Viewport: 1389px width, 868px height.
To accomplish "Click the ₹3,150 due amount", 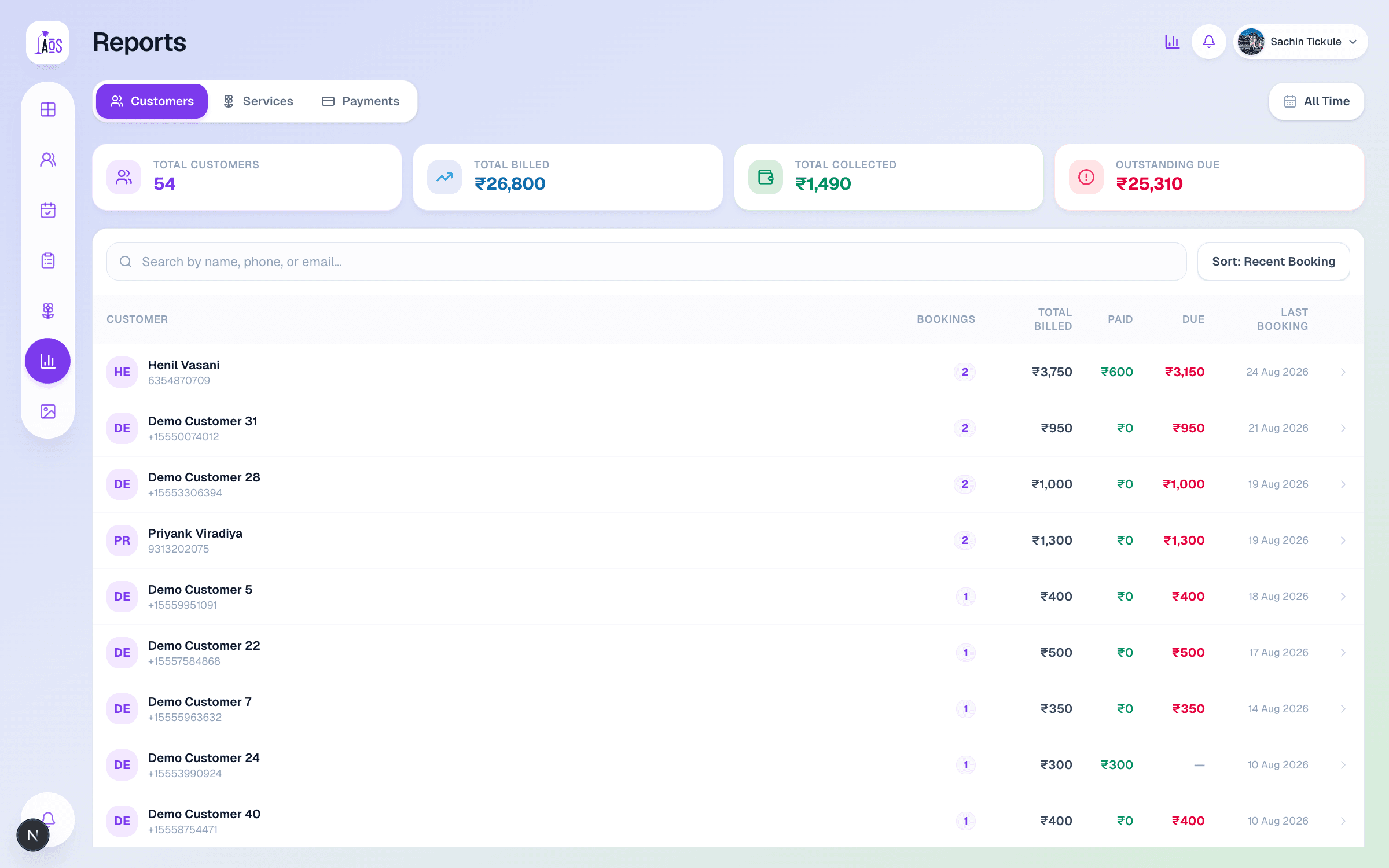I will [x=1185, y=372].
